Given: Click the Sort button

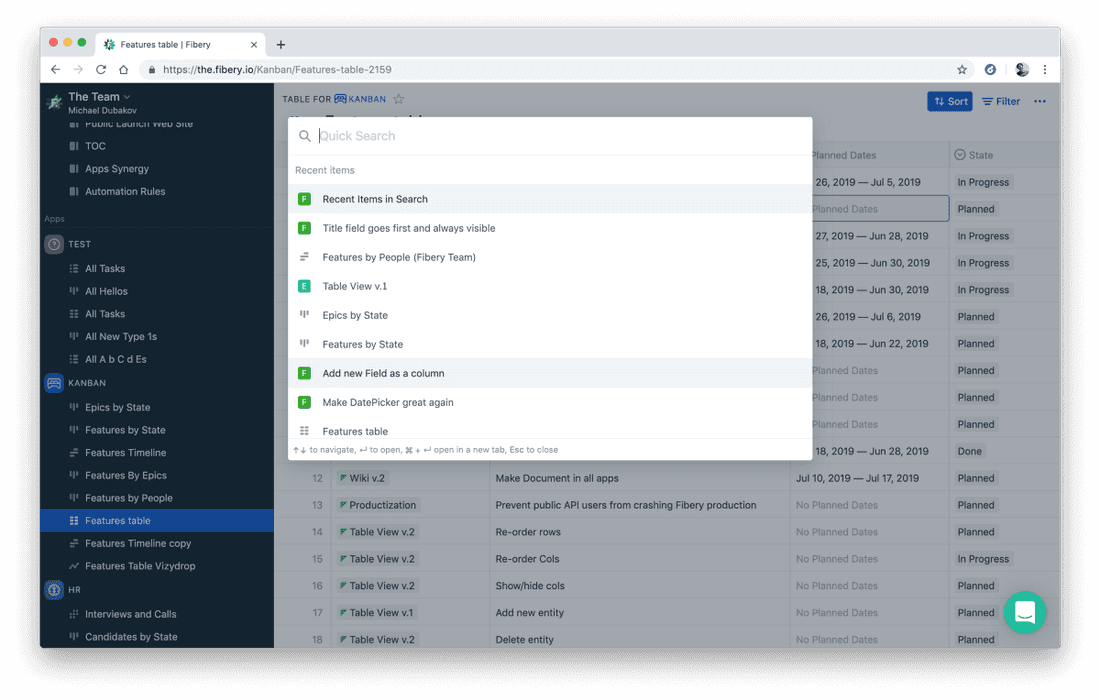Looking at the screenshot, I should click(950, 101).
